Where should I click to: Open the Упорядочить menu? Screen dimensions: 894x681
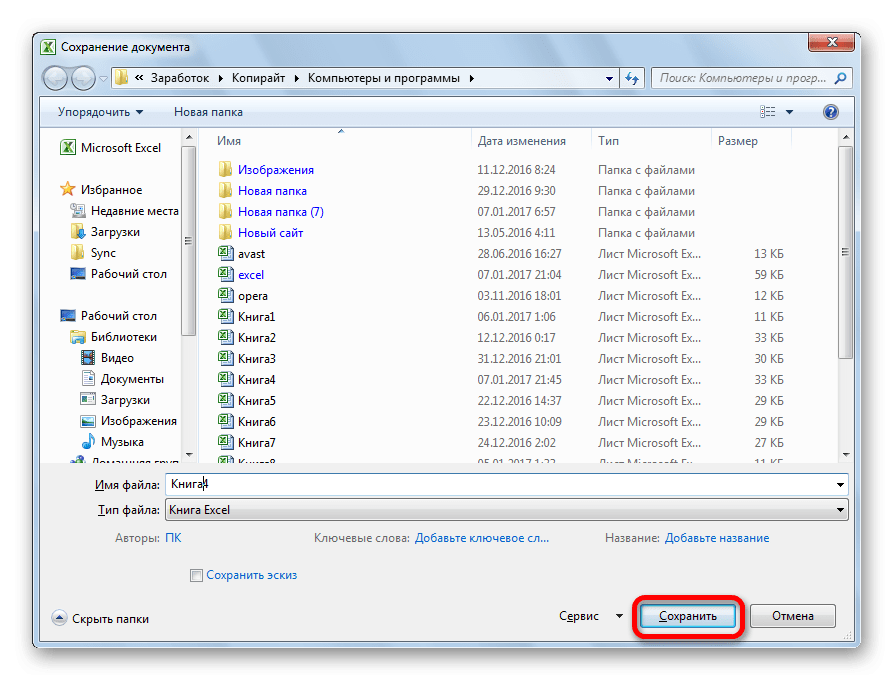point(100,112)
